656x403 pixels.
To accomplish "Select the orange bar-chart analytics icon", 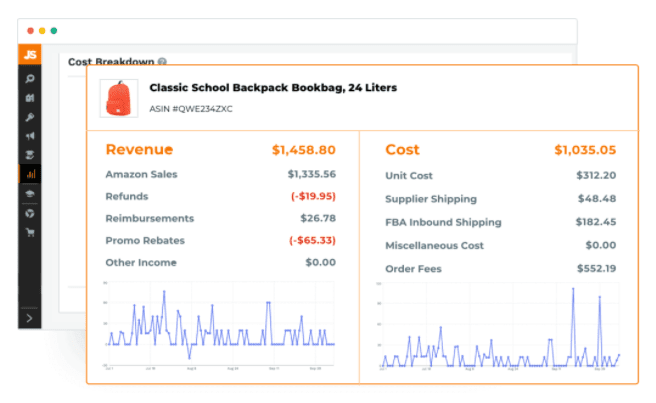I will click(30, 174).
